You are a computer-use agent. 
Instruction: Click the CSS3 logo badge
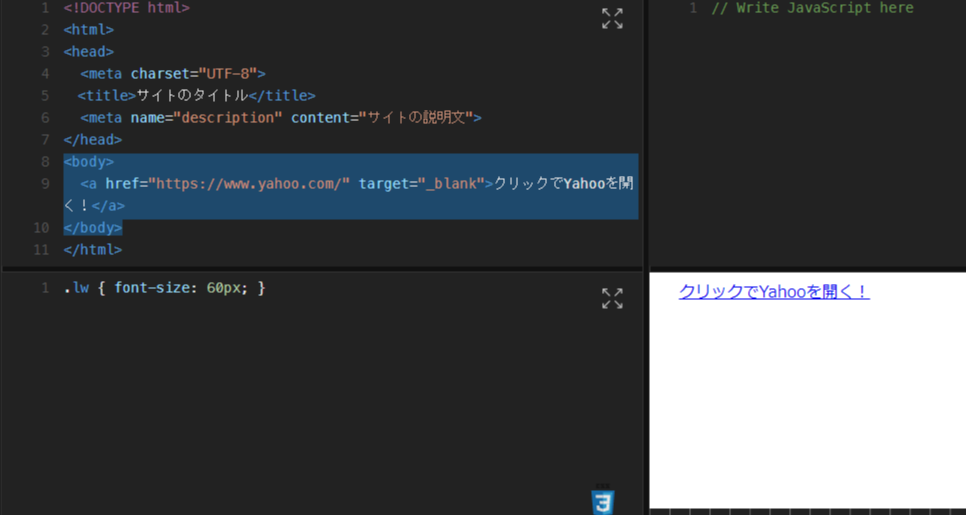coord(603,501)
